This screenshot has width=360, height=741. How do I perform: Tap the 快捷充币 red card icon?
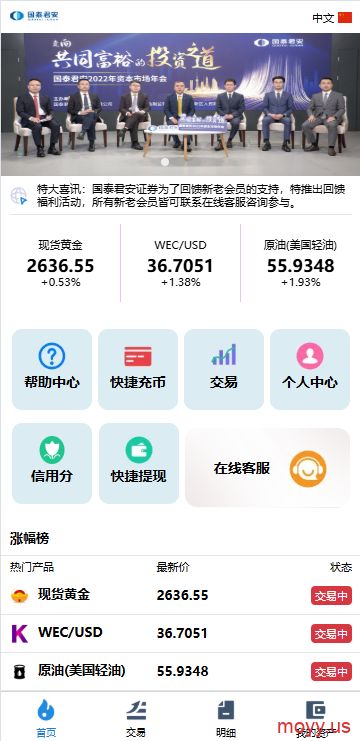pos(138,356)
